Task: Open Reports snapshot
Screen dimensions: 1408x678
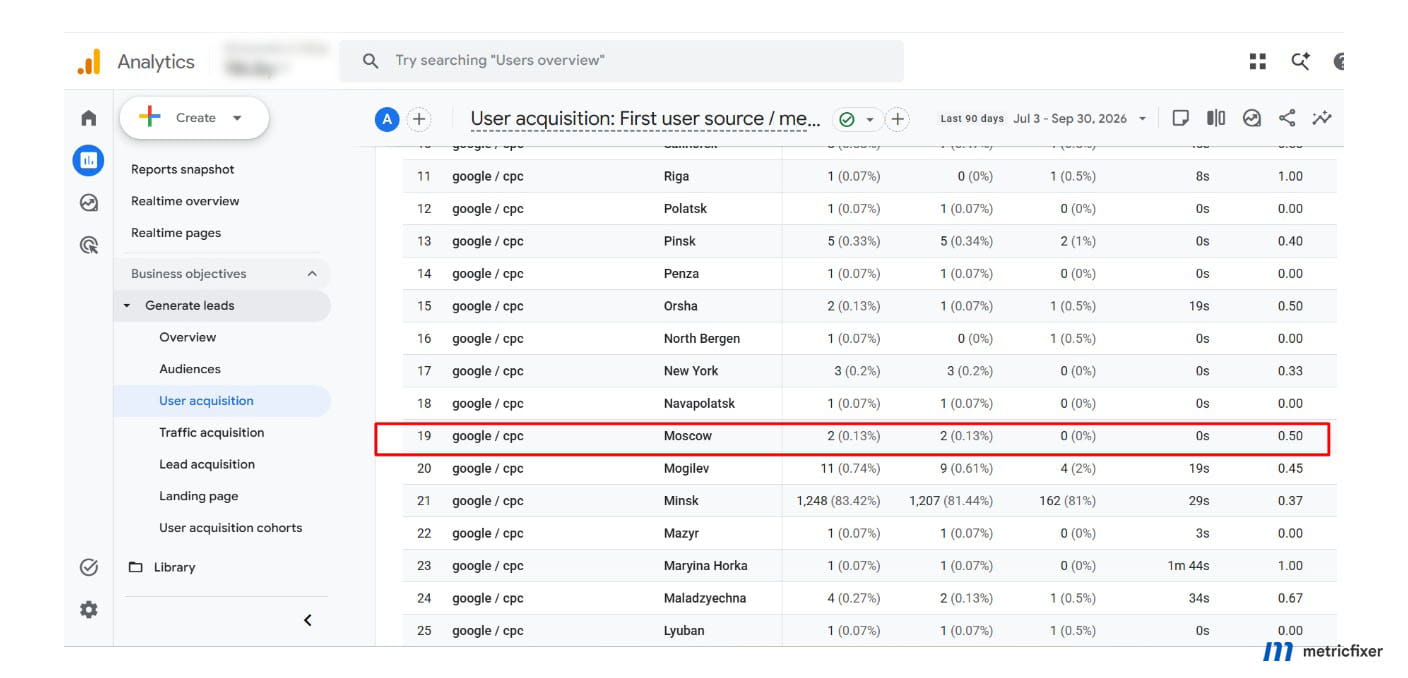Action: 183,169
